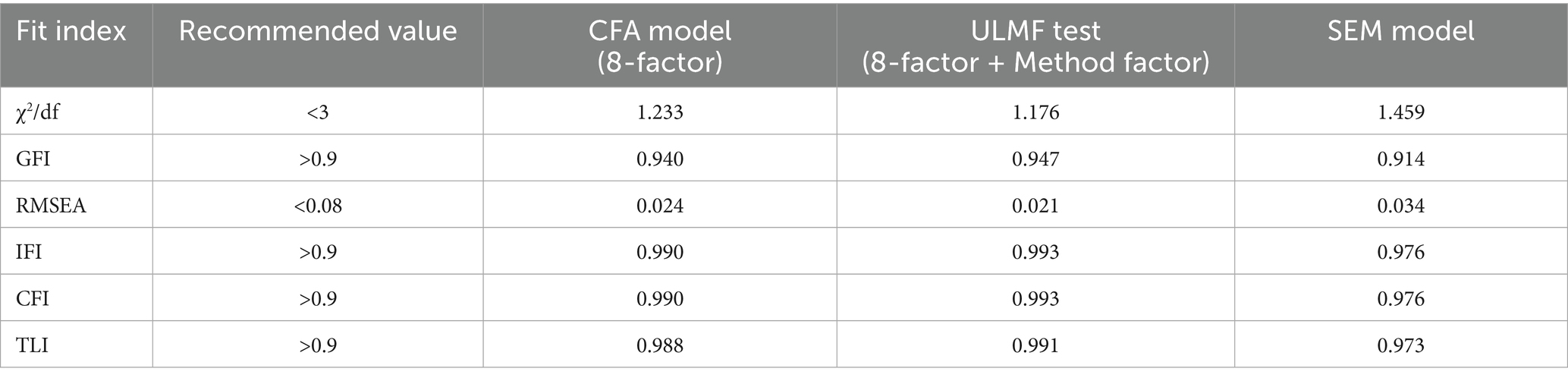
Task: Select the TLI value 0.988
Action: (x=660, y=345)
